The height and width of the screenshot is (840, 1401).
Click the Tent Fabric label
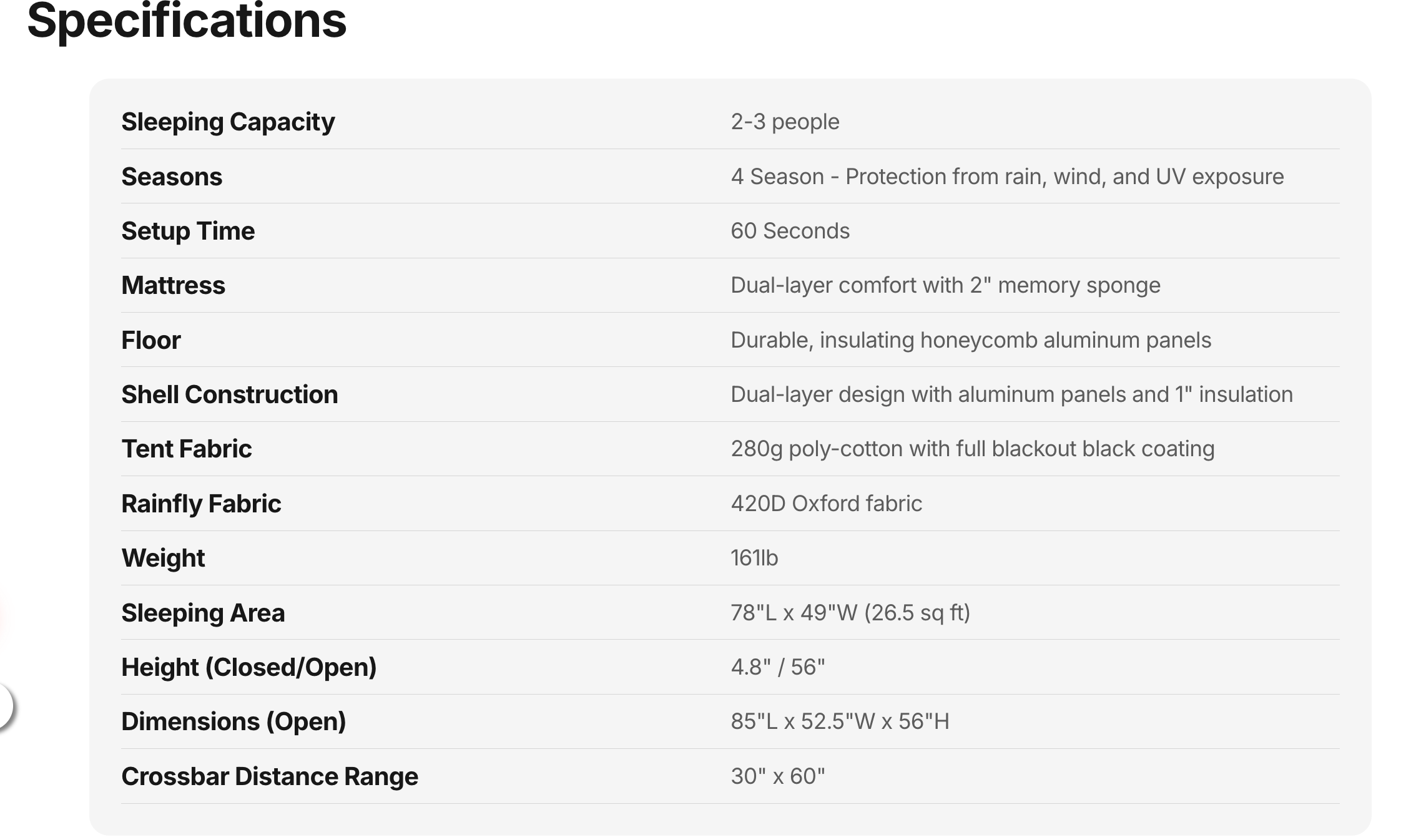(186, 449)
